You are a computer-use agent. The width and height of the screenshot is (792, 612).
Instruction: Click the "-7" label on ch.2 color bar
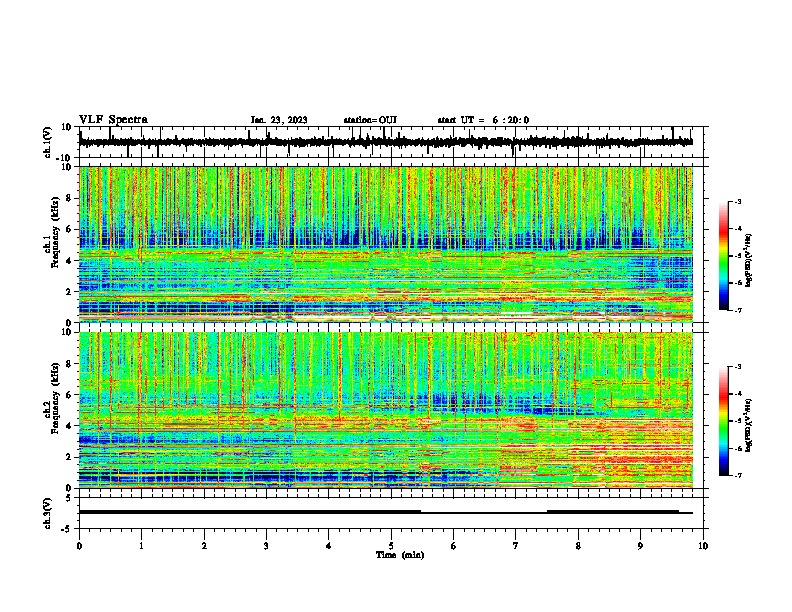click(x=737, y=475)
